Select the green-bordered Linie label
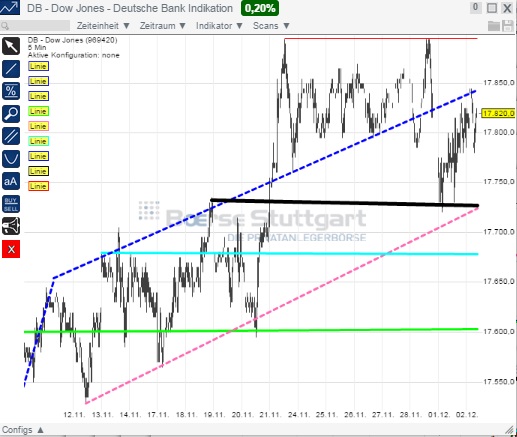 [38, 111]
